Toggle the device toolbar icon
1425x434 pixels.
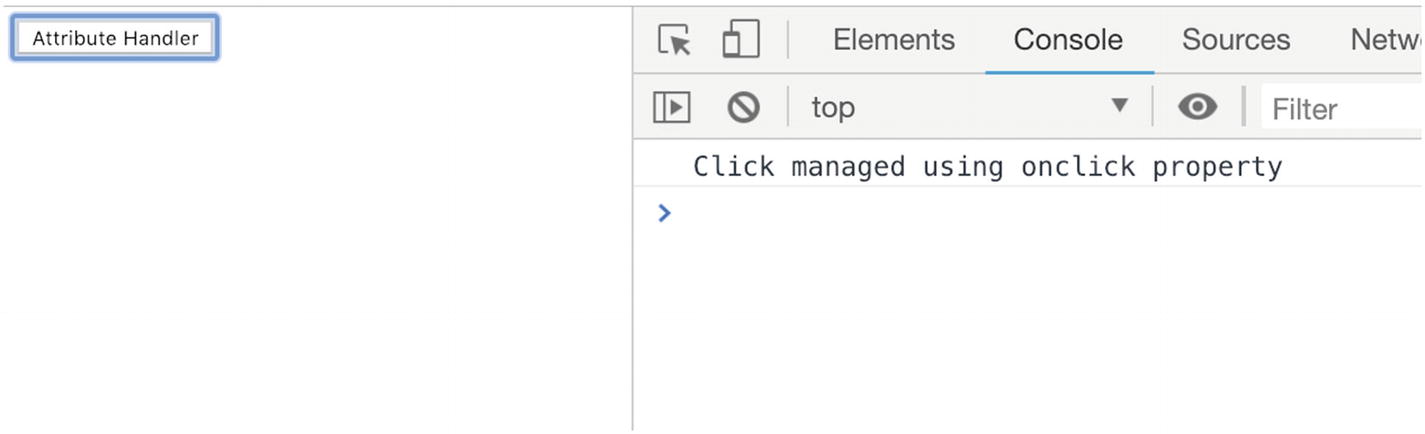coord(741,40)
